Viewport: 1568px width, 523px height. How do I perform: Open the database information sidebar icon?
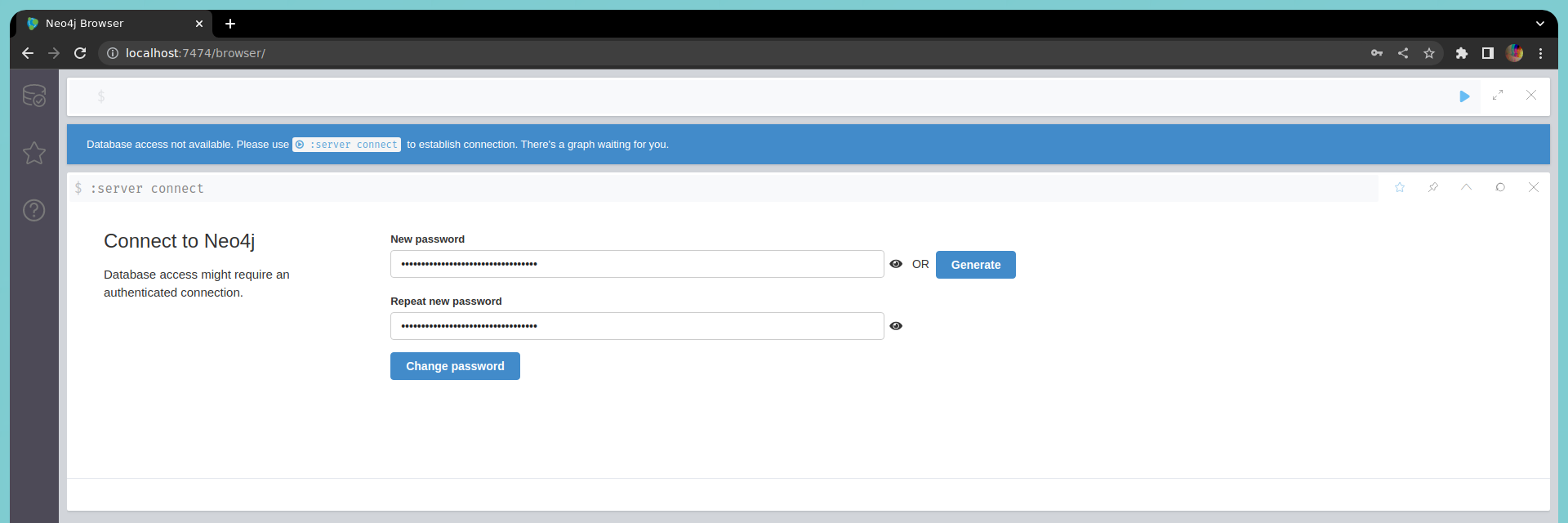[x=34, y=96]
